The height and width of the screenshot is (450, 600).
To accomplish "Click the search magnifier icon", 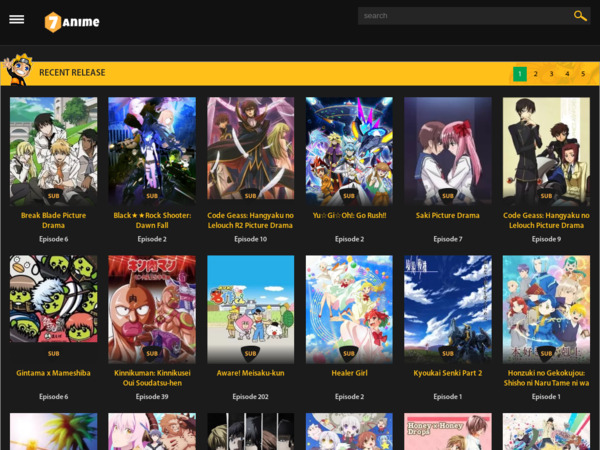I will (x=580, y=16).
